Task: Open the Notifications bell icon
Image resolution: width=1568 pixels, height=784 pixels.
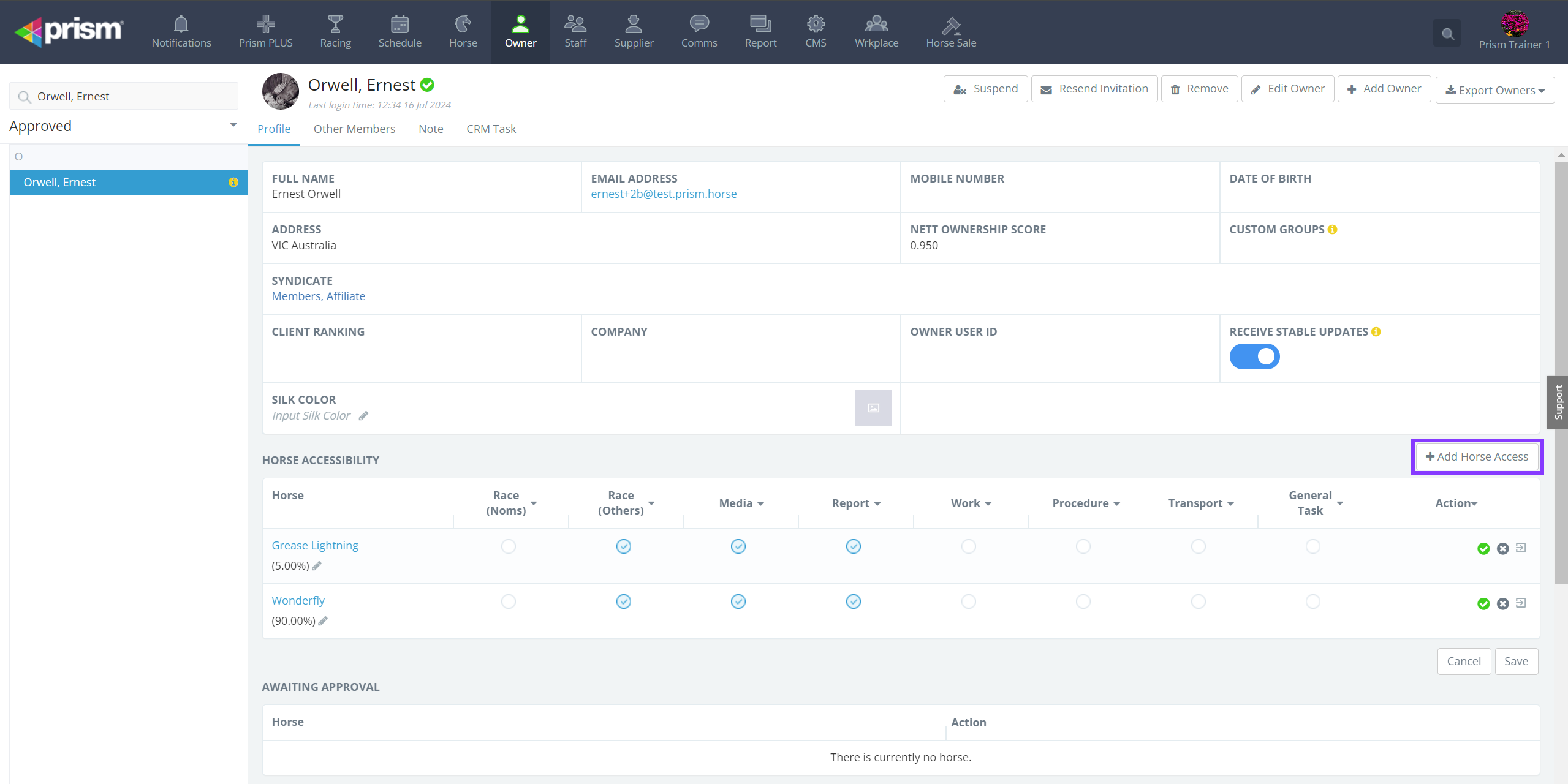Action: 181,24
